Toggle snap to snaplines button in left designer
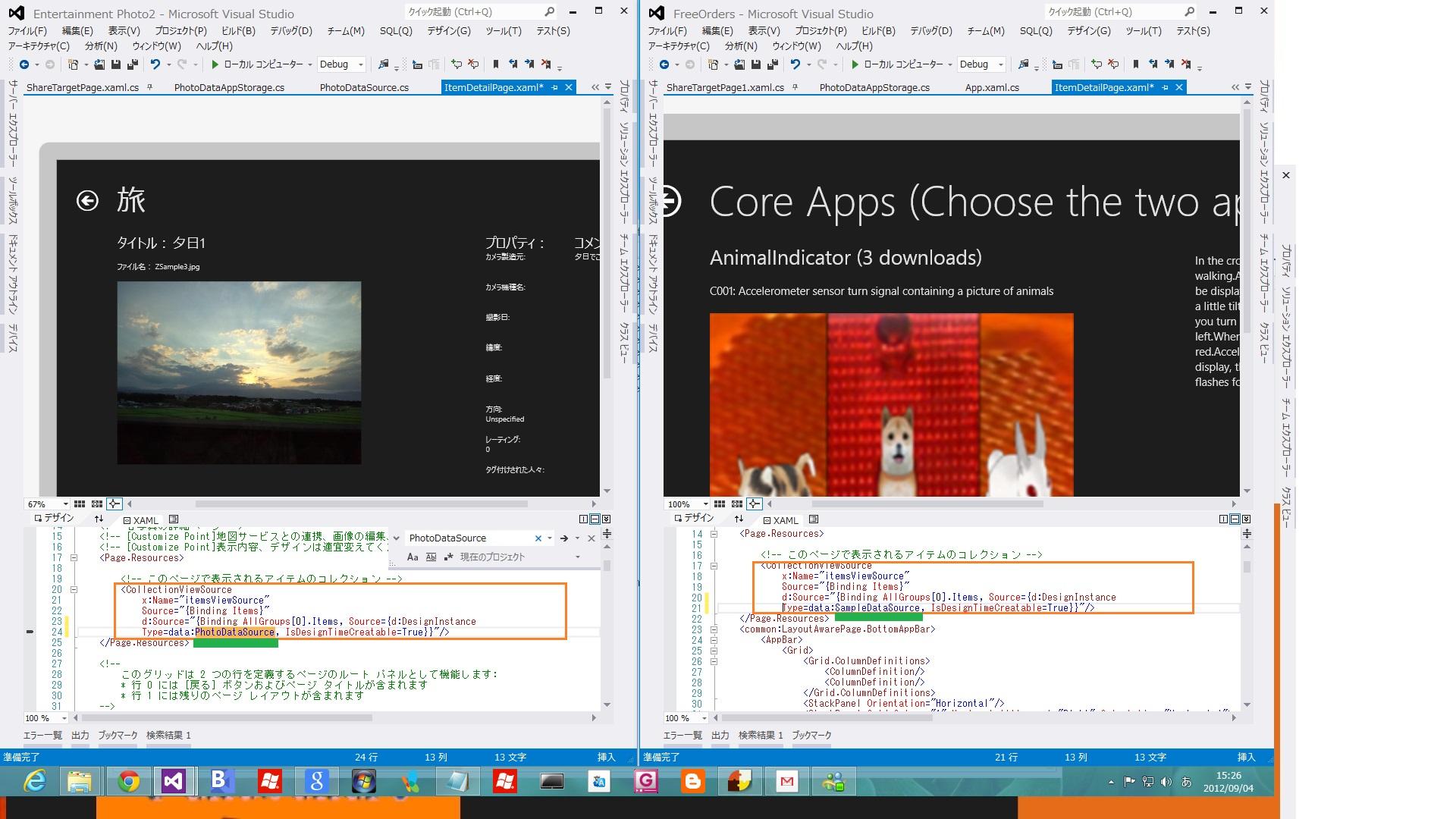 [114, 504]
